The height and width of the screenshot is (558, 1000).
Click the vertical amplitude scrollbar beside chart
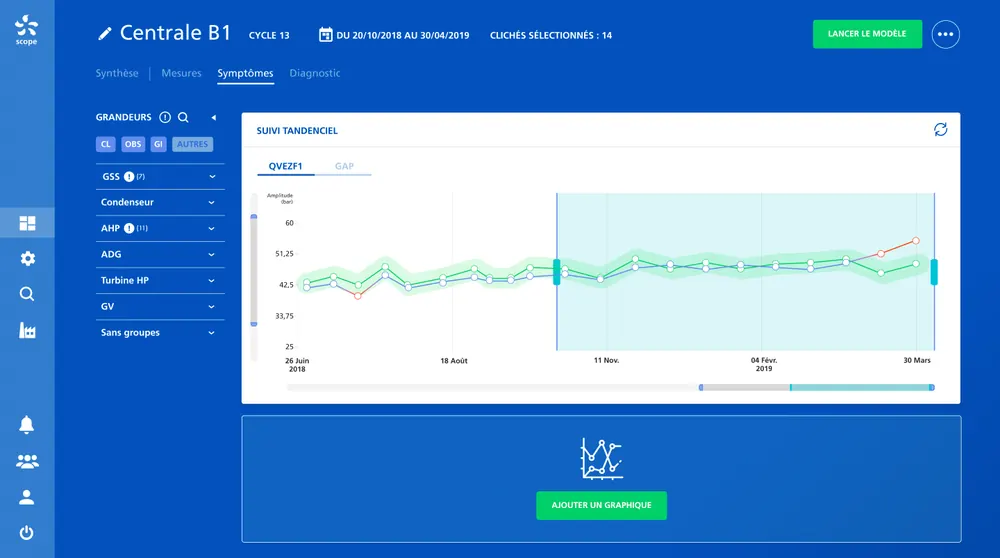(x=254, y=270)
